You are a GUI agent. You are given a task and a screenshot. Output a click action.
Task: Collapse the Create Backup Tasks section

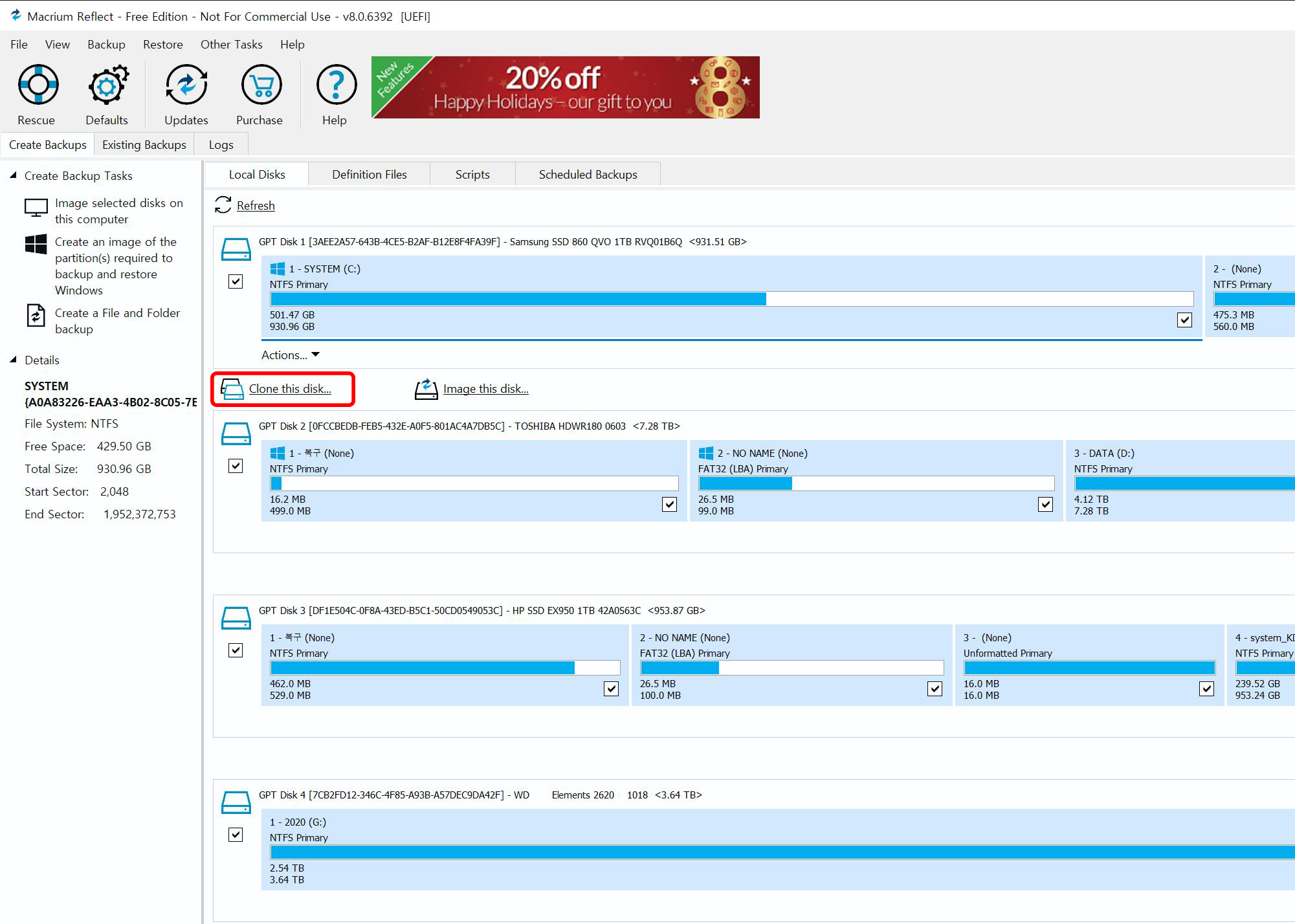(13, 175)
